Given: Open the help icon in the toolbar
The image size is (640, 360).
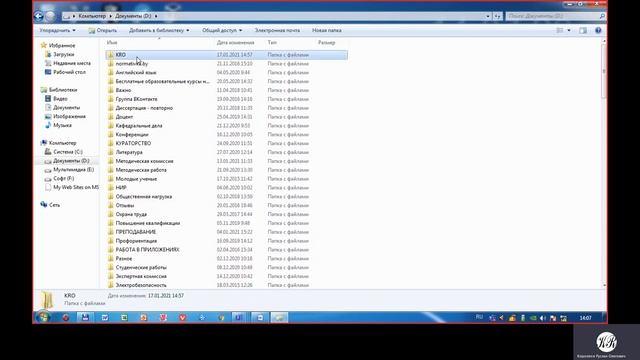Looking at the screenshot, I should (x=598, y=30).
